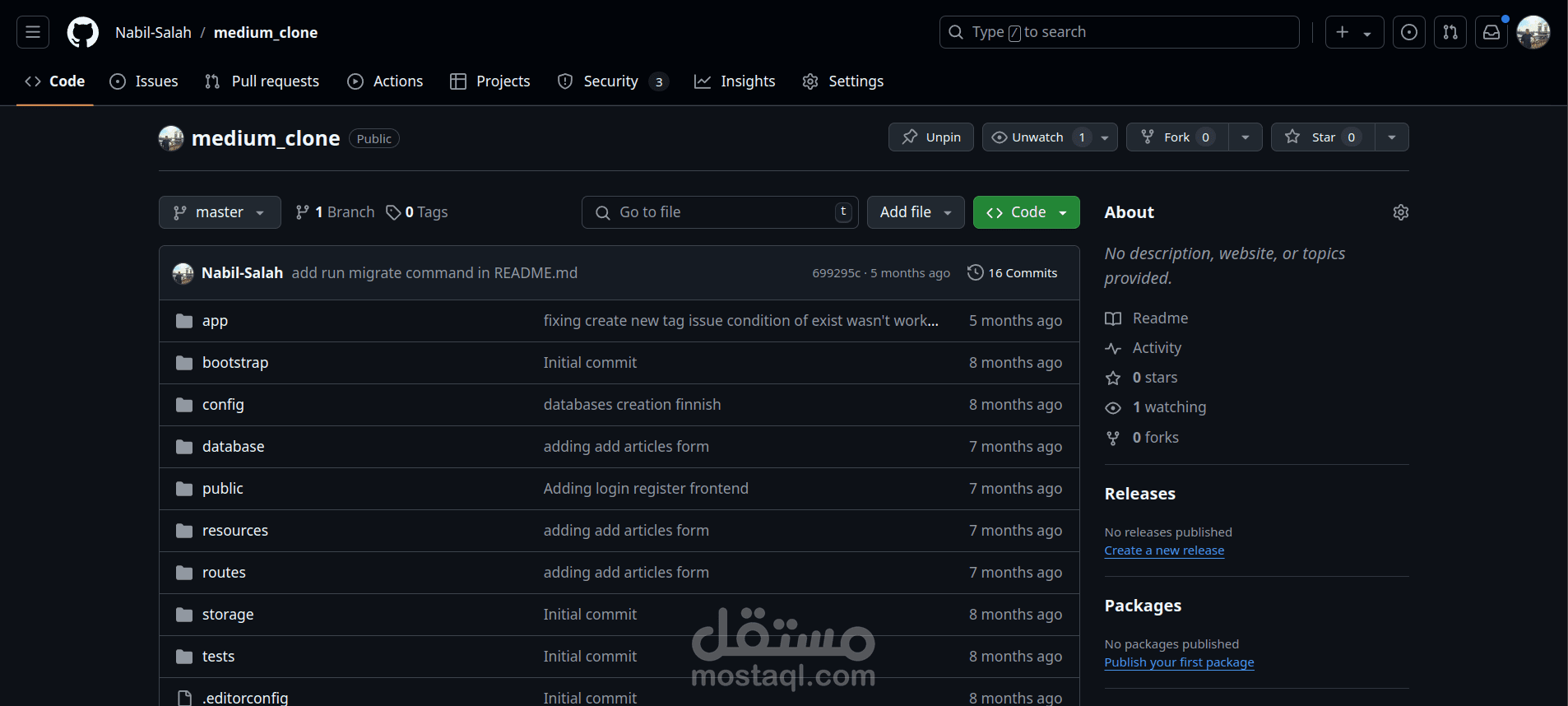Open the green Code clone dropdown

tap(1027, 212)
